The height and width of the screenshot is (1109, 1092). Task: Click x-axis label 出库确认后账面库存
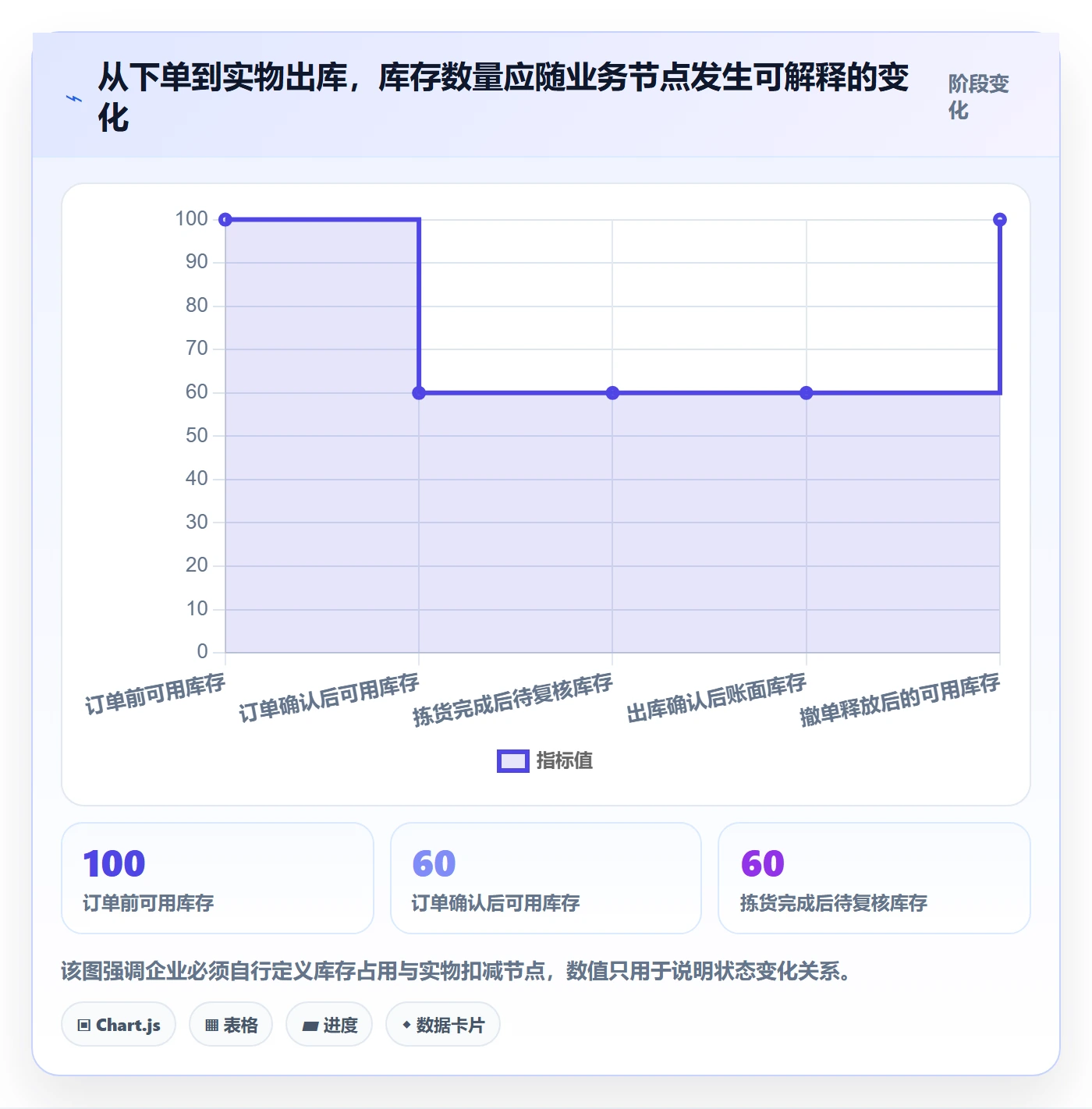click(717, 697)
